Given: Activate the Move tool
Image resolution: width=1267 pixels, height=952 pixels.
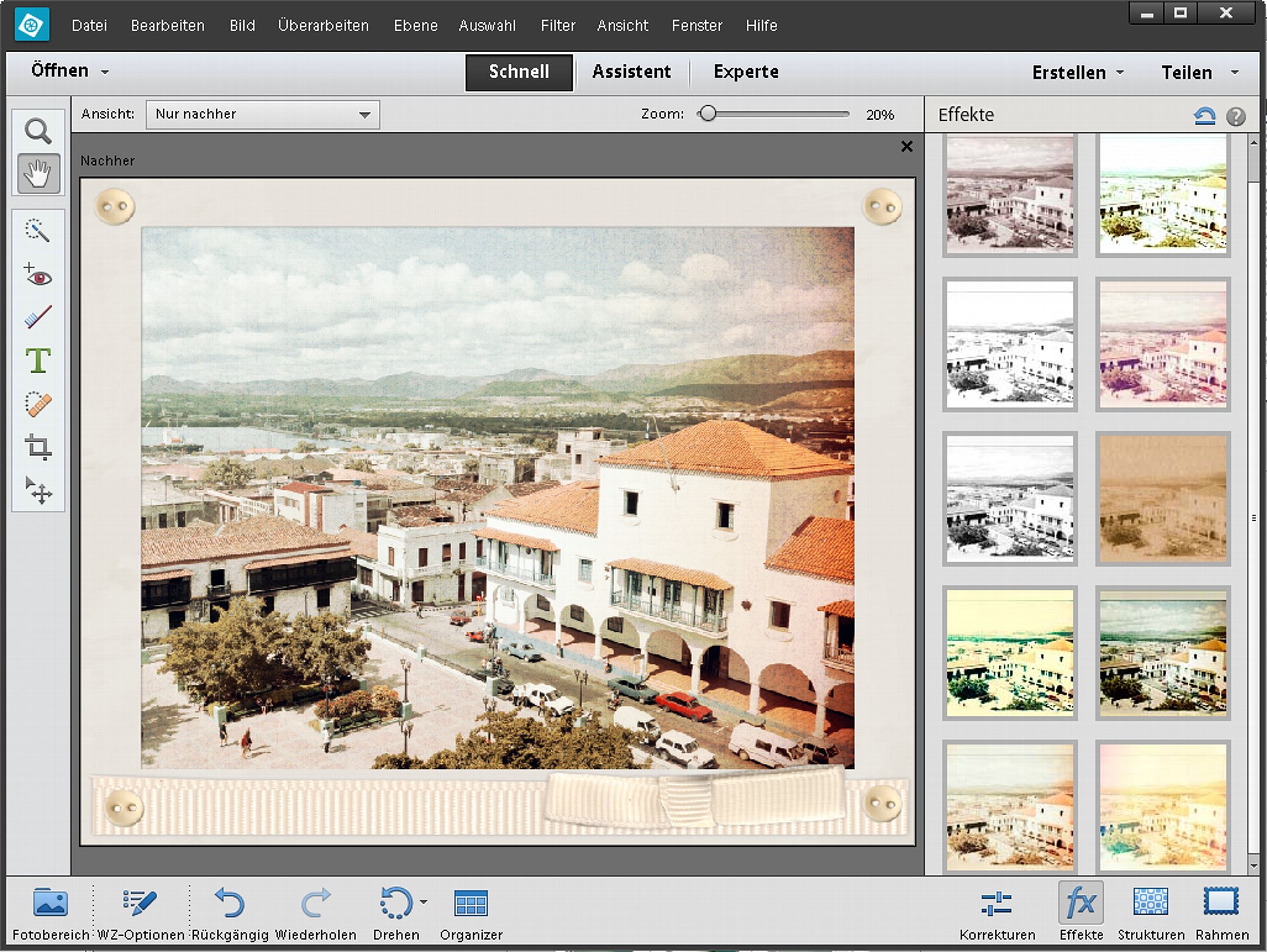Looking at the screenshot, I should pyautogui.click(x=38, y=490).
